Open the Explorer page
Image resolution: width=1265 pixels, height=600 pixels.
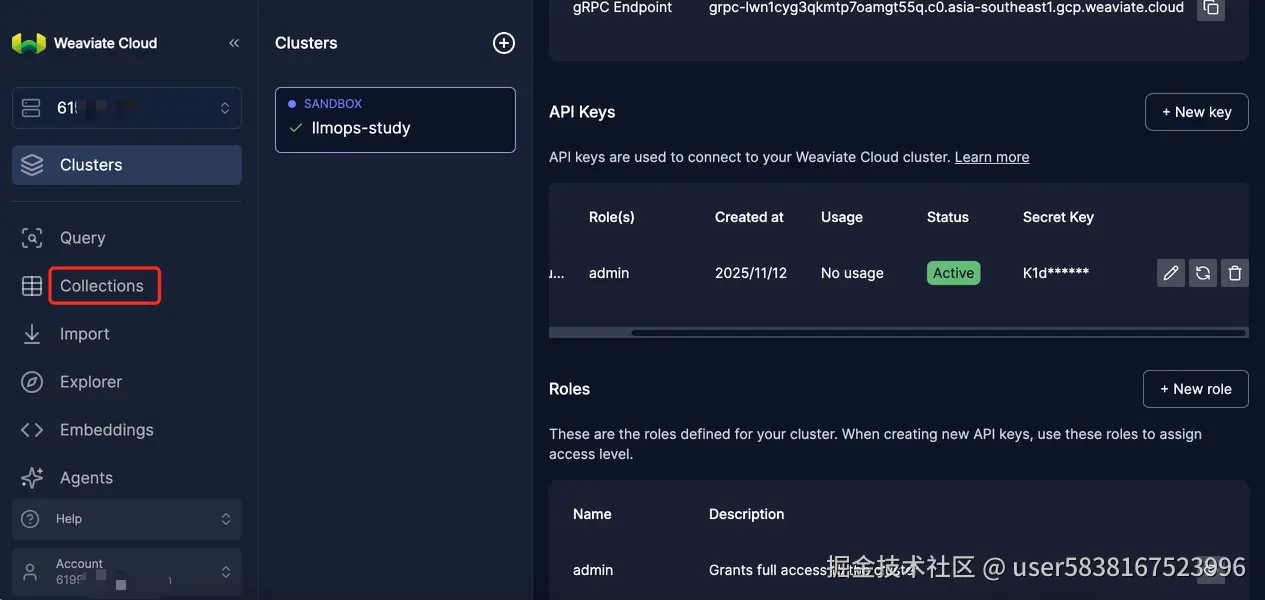pyautogui.click(x=90, y=382)
